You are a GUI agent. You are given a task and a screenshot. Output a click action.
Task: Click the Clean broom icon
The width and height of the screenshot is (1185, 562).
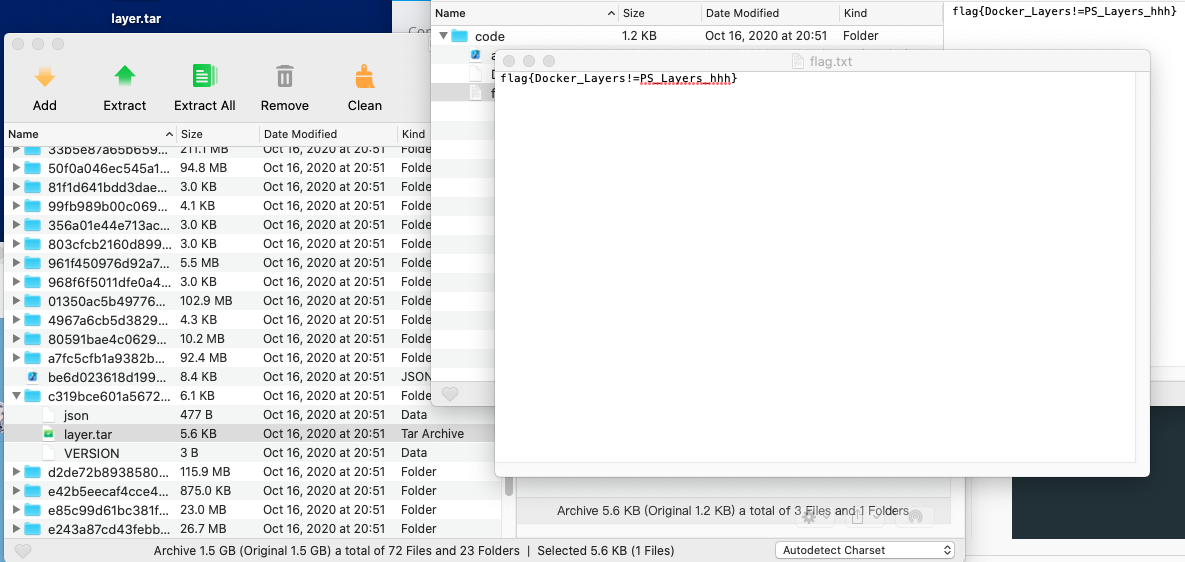pos(365,76)
